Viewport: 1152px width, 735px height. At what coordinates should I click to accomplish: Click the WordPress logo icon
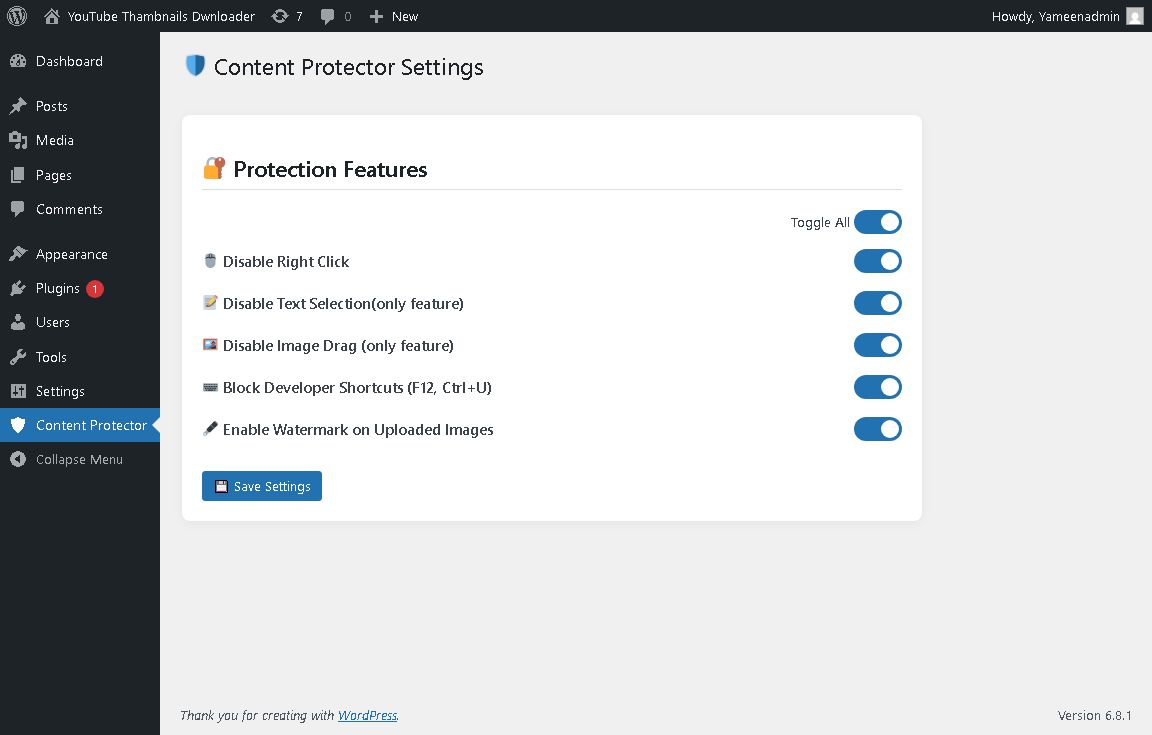pyautogui.click(x=17, y=16)
